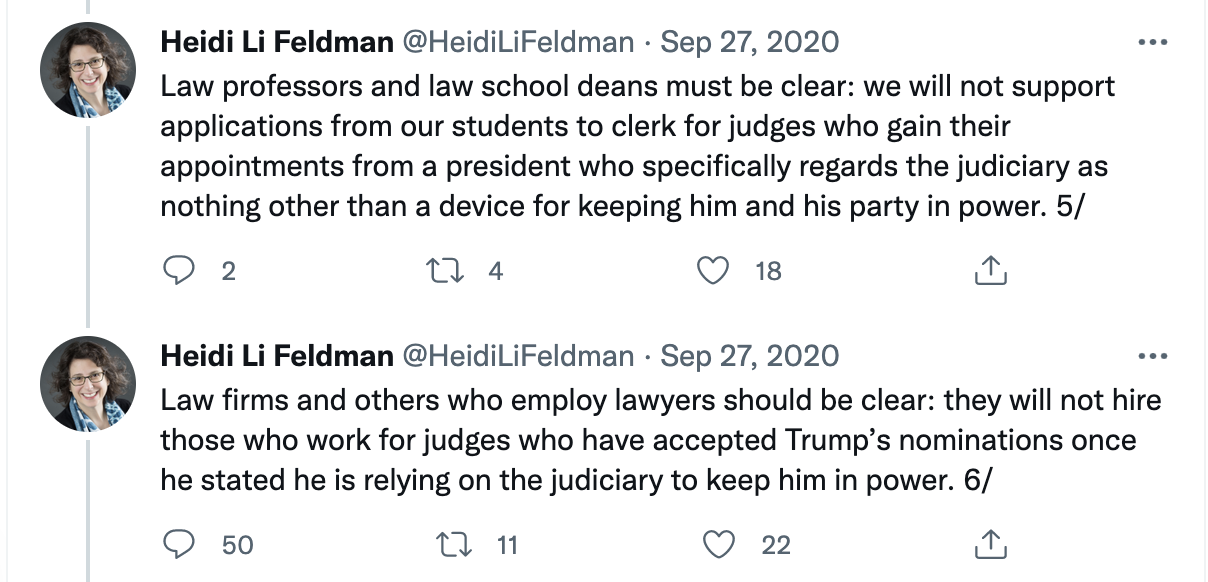Open the tweet text about law professors
Screen dimensions: 1208x582
[x=638, y=146]
